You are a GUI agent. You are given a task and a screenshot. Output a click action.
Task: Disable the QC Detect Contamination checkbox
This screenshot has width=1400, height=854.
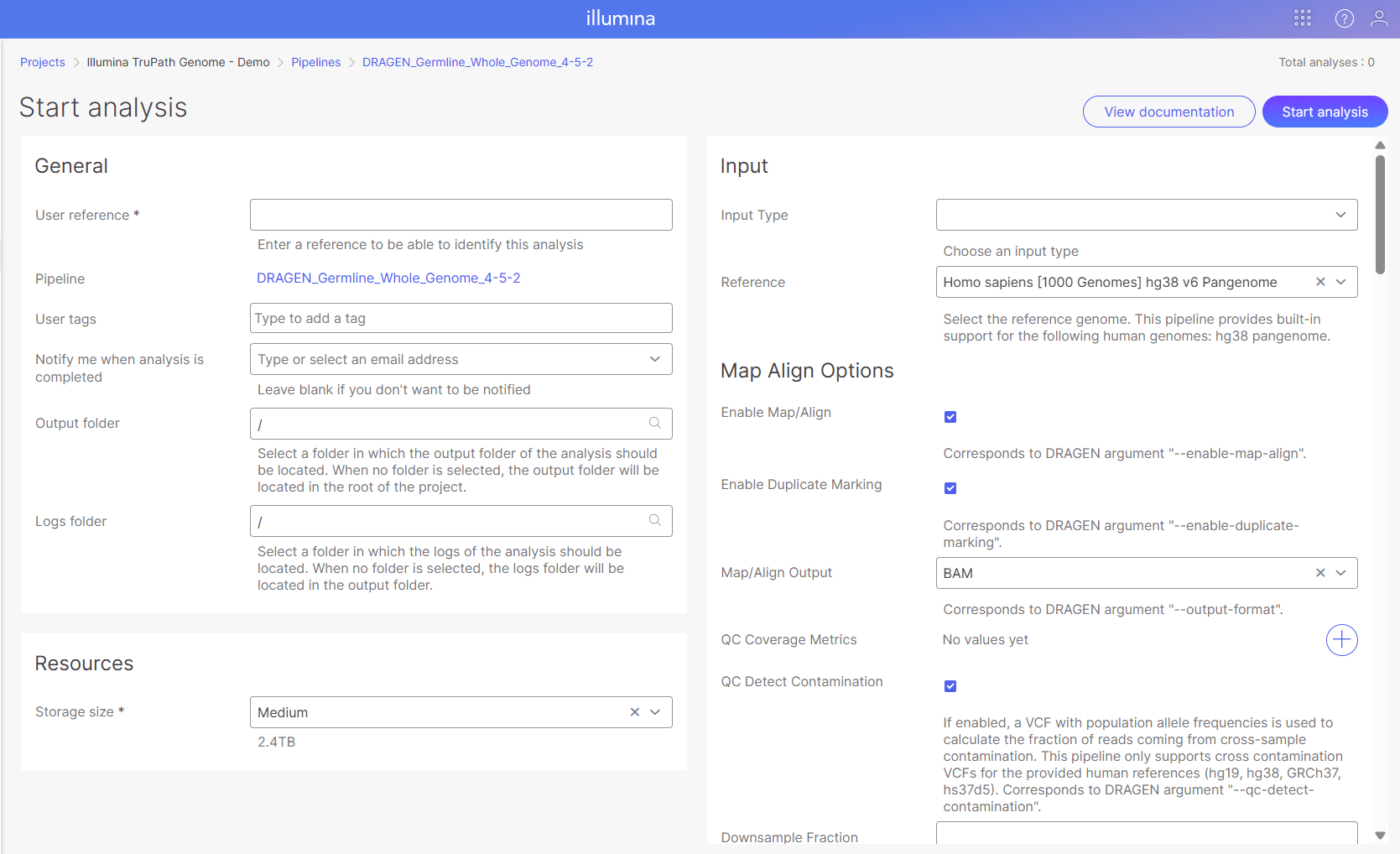pyautogui.click(x=950, y=686)
